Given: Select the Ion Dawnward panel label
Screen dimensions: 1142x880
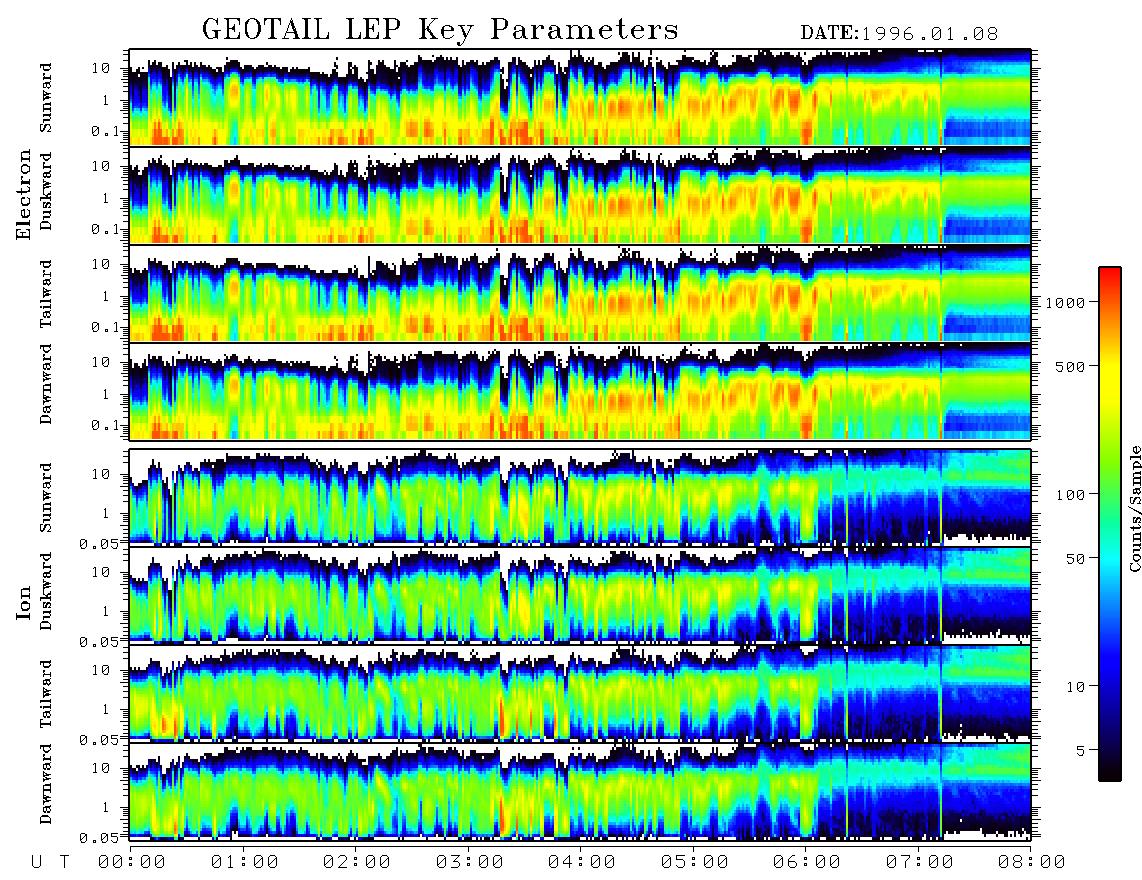Looking at the screenshot, I should click(46, 784).
